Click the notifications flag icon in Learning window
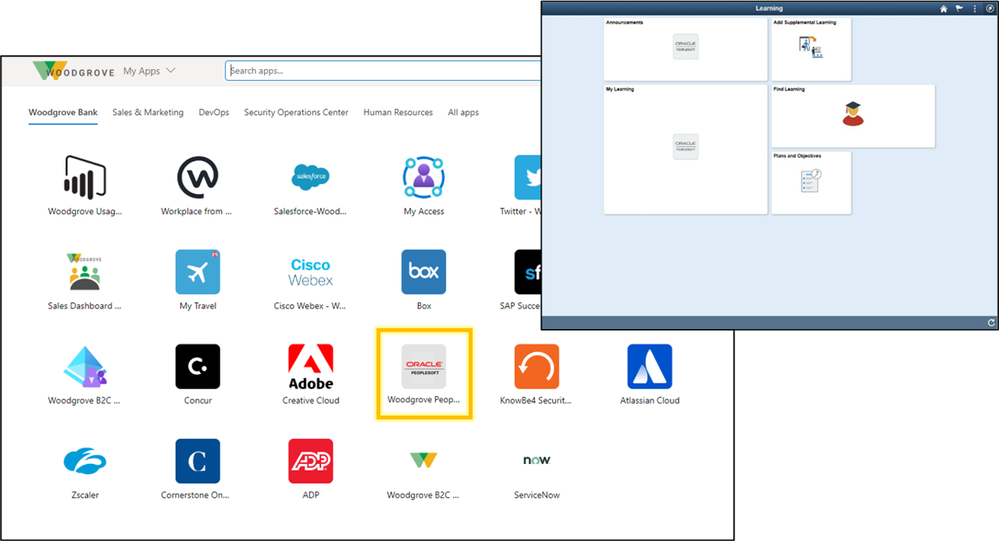The image size is (999, 541). [x=959, y=9]
